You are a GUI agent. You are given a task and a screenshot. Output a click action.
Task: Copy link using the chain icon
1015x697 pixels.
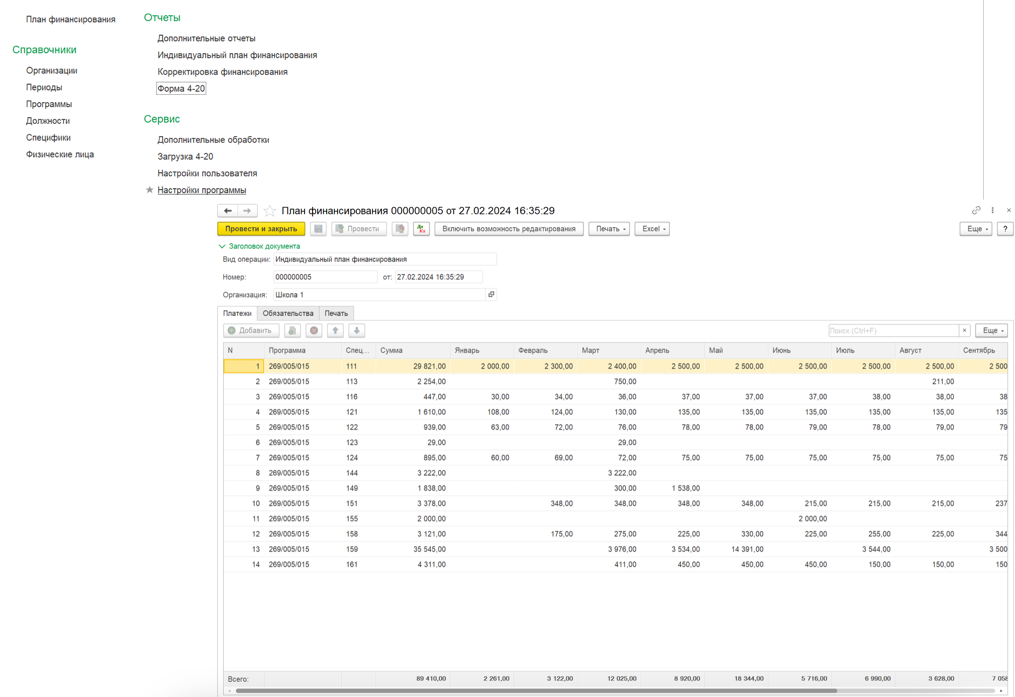click(x=976, y=210)
